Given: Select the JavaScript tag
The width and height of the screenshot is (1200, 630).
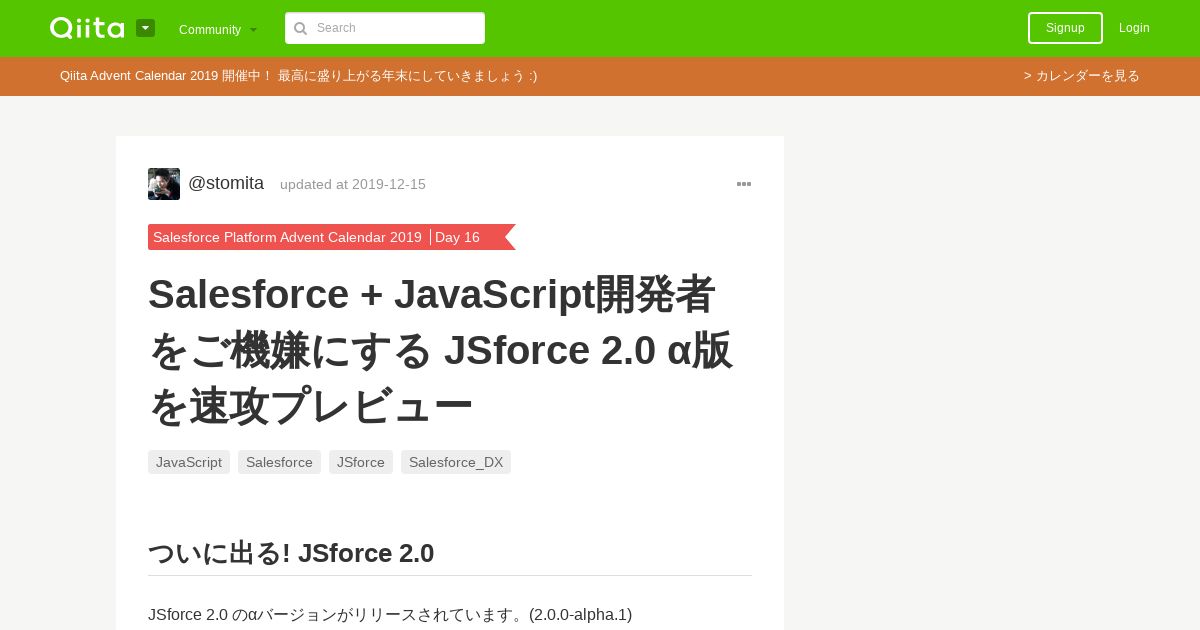Looking at the screenshot, I should (x=189, y=462).
